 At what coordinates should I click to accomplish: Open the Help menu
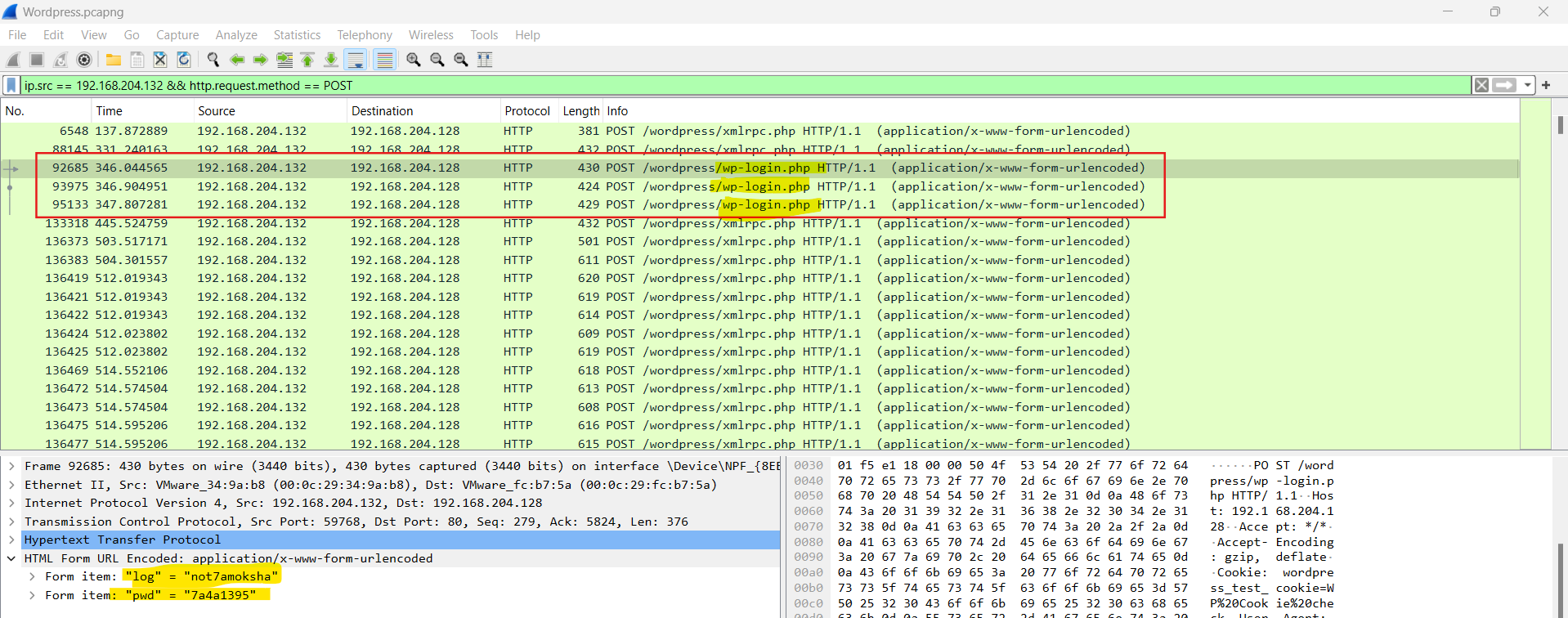point(527,35)
